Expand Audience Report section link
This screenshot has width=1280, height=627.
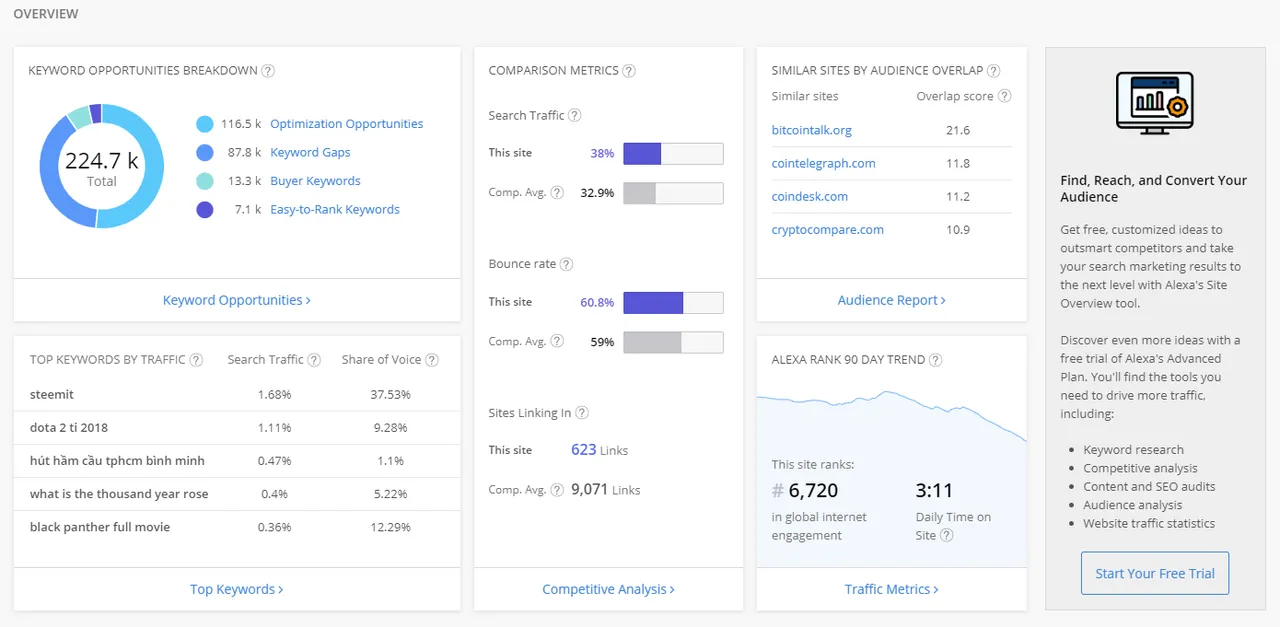pos(892,300)
